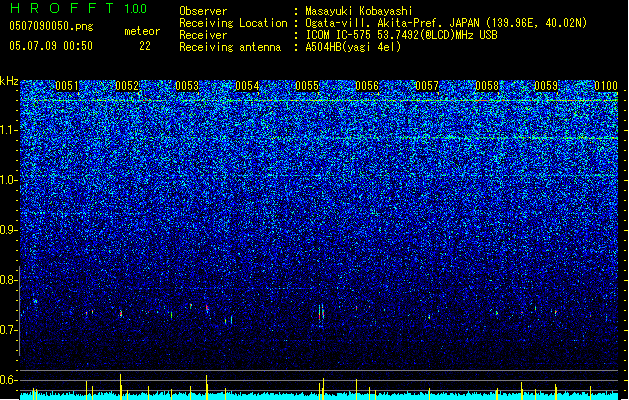629x400 pixels.
Task: Click the 0.7 frequency axis label
Action: click(9, 330)
